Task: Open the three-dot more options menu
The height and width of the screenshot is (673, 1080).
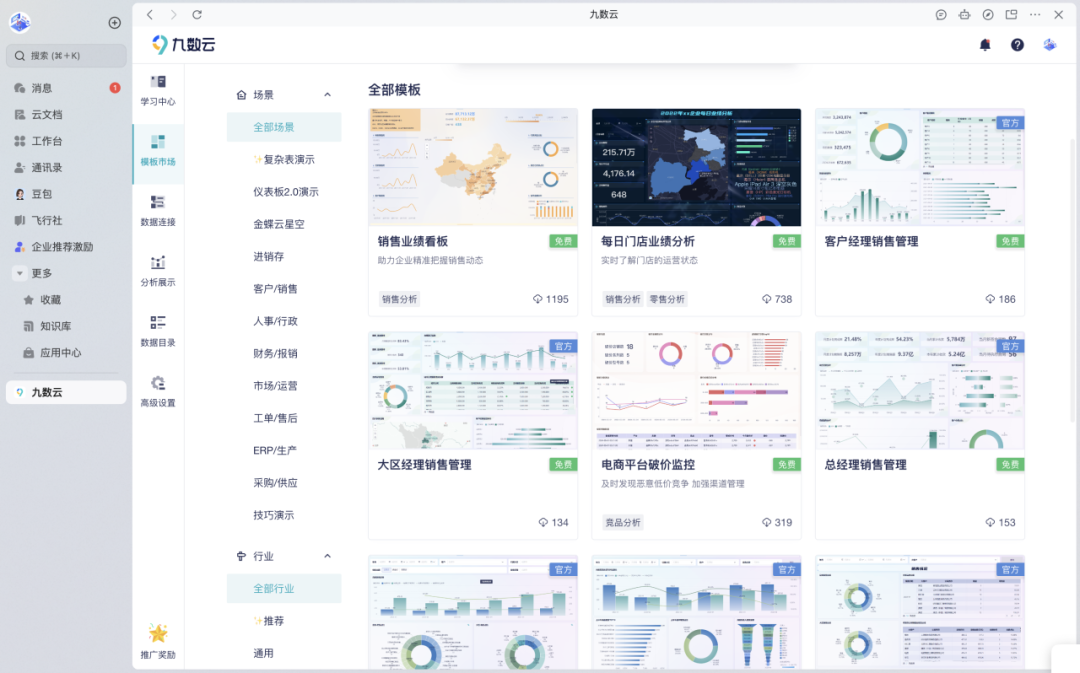Action: pyautogui.click(x=1035, y=14)
